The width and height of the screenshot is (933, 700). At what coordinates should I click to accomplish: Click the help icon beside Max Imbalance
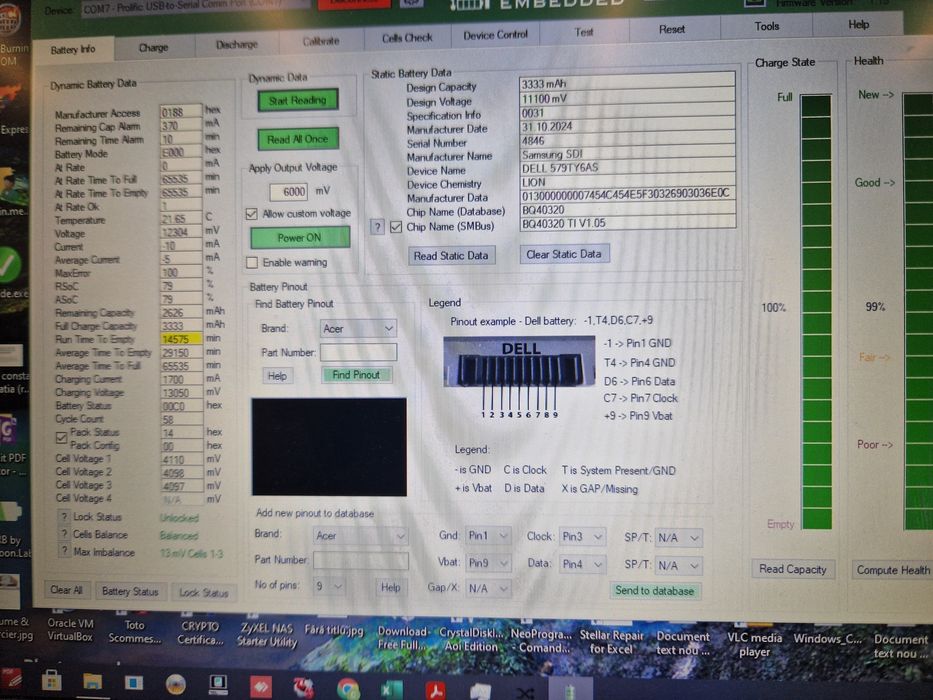[64, 552]
